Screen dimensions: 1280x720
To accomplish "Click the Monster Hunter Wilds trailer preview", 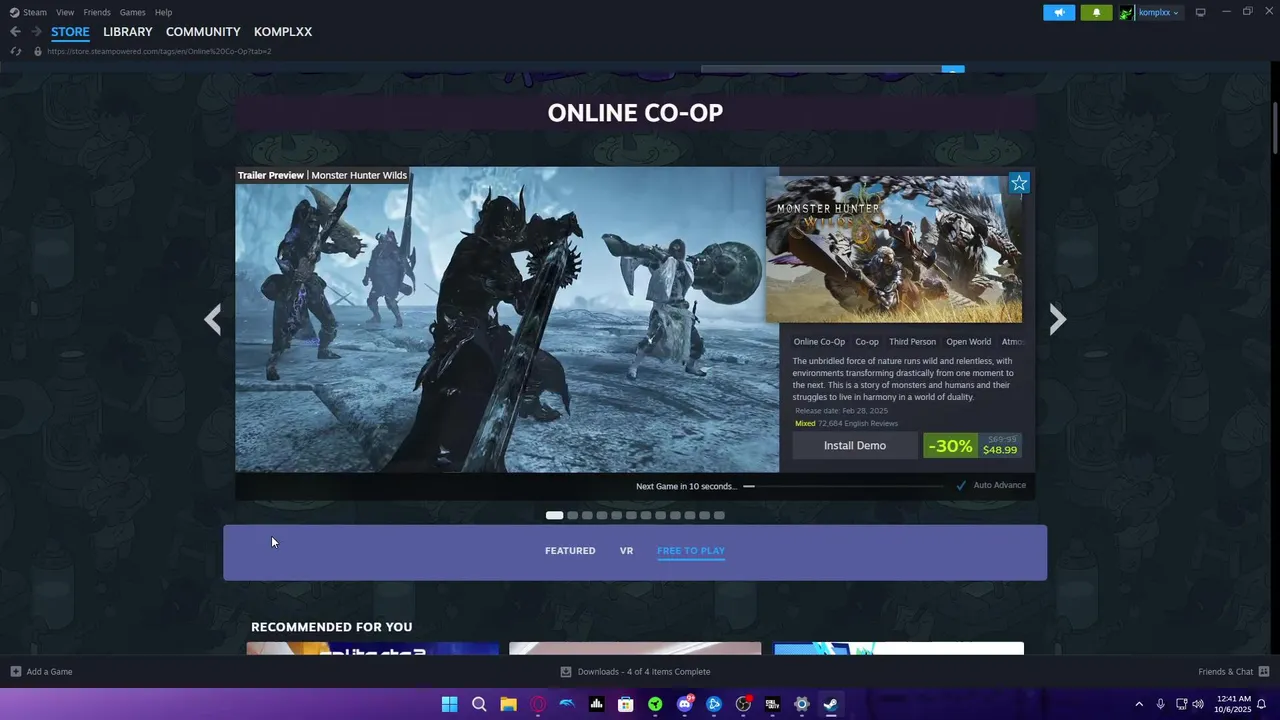I will [507, 319].
